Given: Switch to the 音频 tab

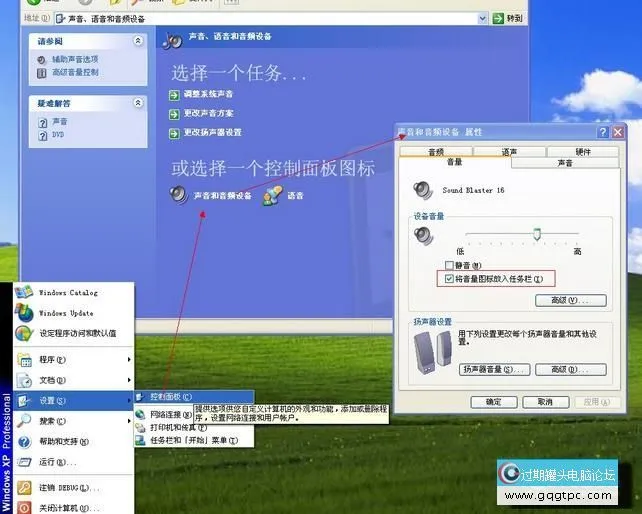Looking at the screenshot, I should (435, 152).
